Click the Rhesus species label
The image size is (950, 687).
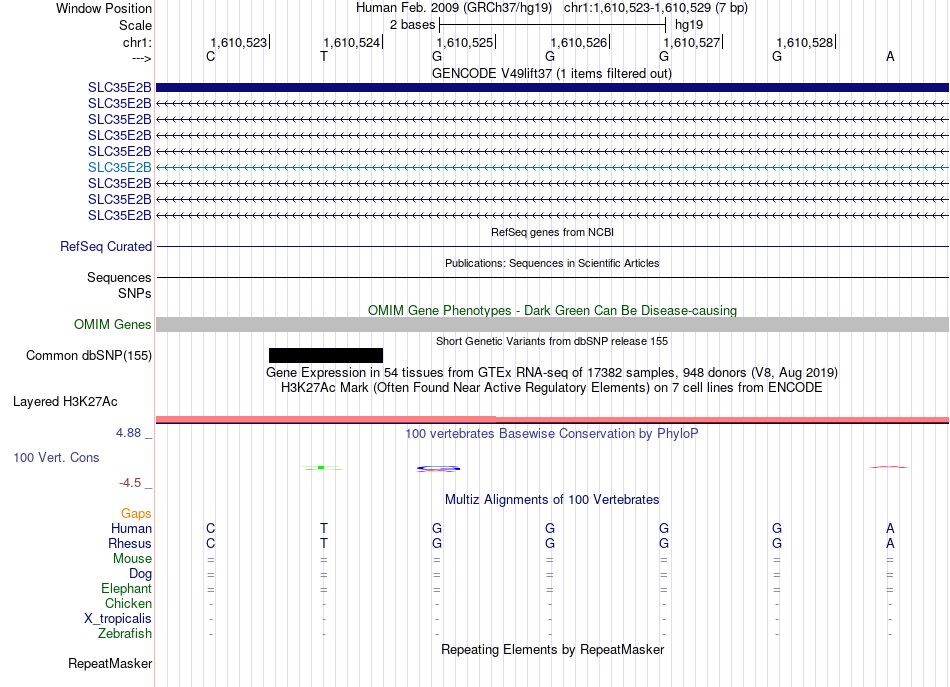[130, 543]
